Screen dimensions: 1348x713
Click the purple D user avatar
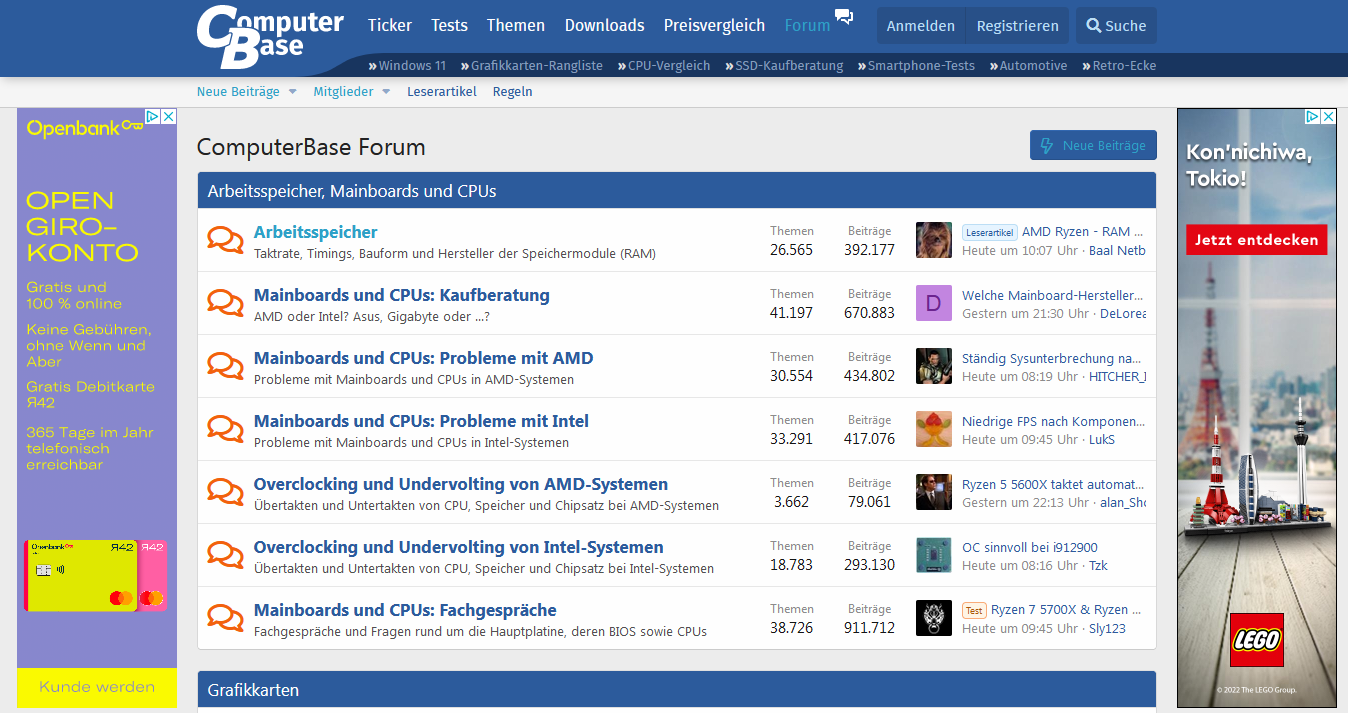click(x=933, y=303)
